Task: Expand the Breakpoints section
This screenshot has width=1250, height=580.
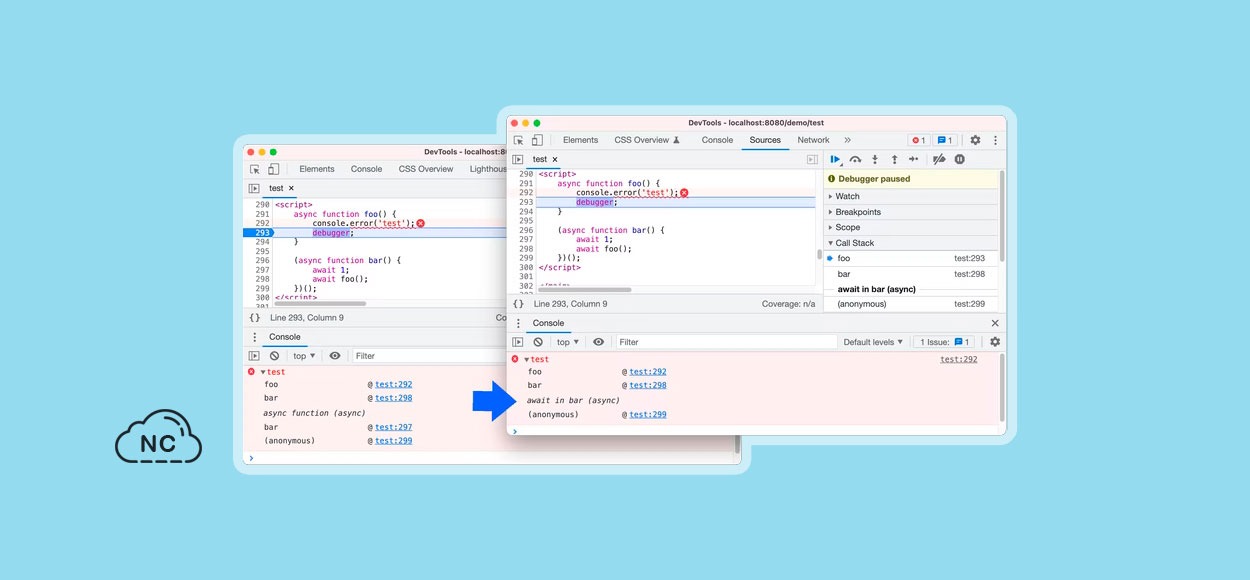Action: coord(911,212)
